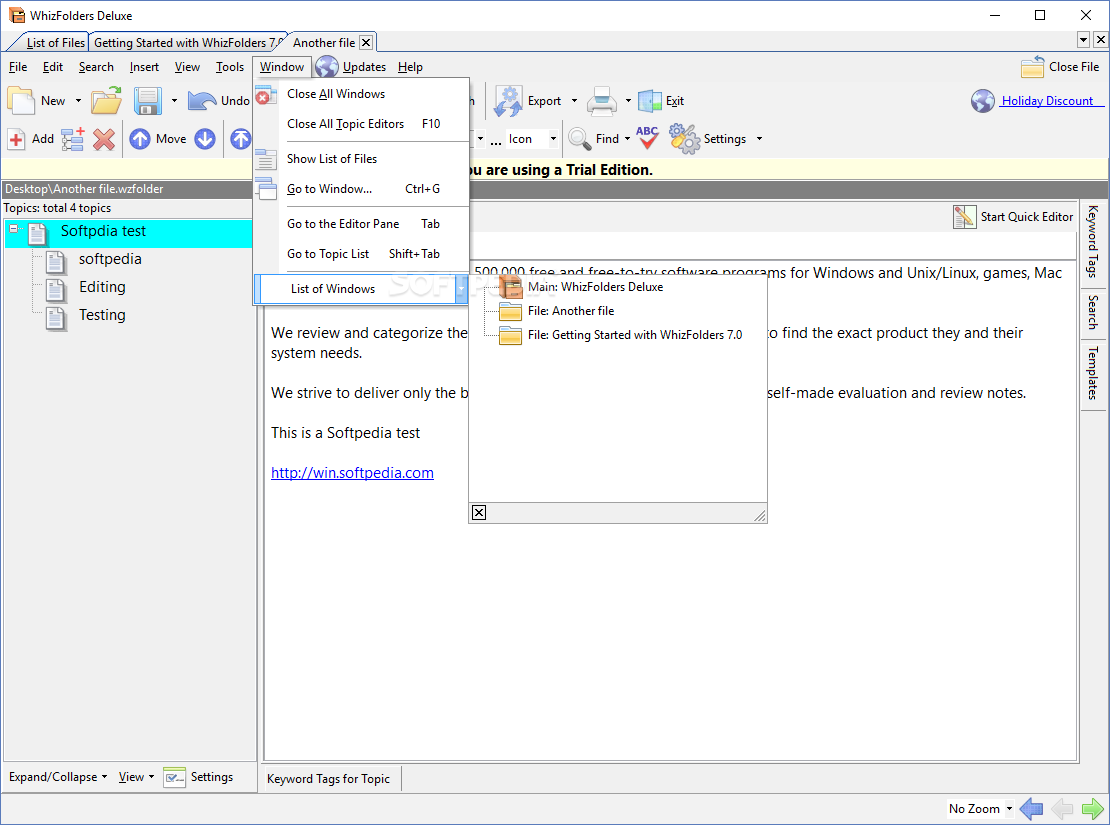The height and width of the screenshot is (825, 1110).
Task: Run the ABC spell check icon
Action: point(647,137)
